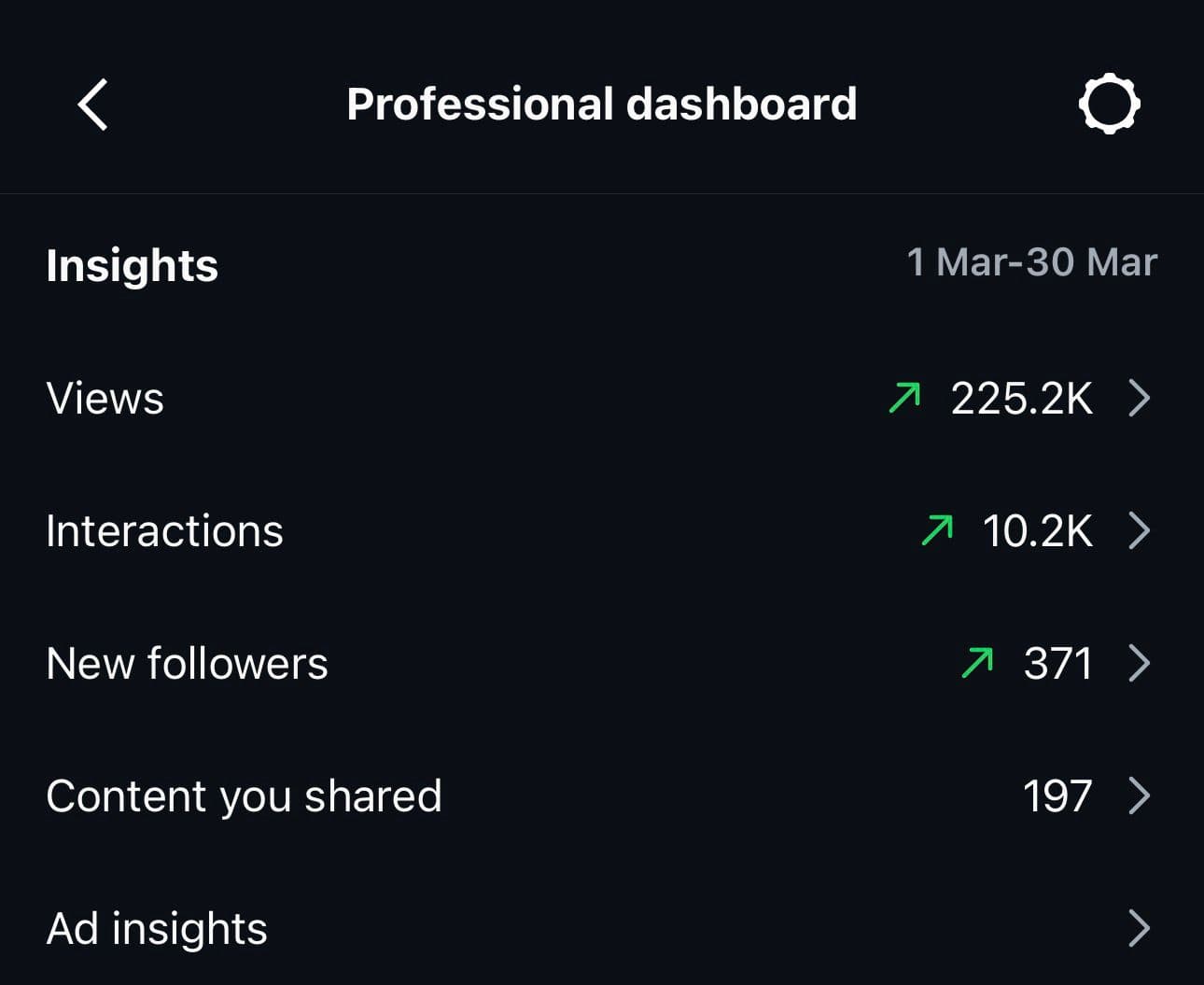
Task: Open the Interactions menu row
Action: [x=164, y=531]
